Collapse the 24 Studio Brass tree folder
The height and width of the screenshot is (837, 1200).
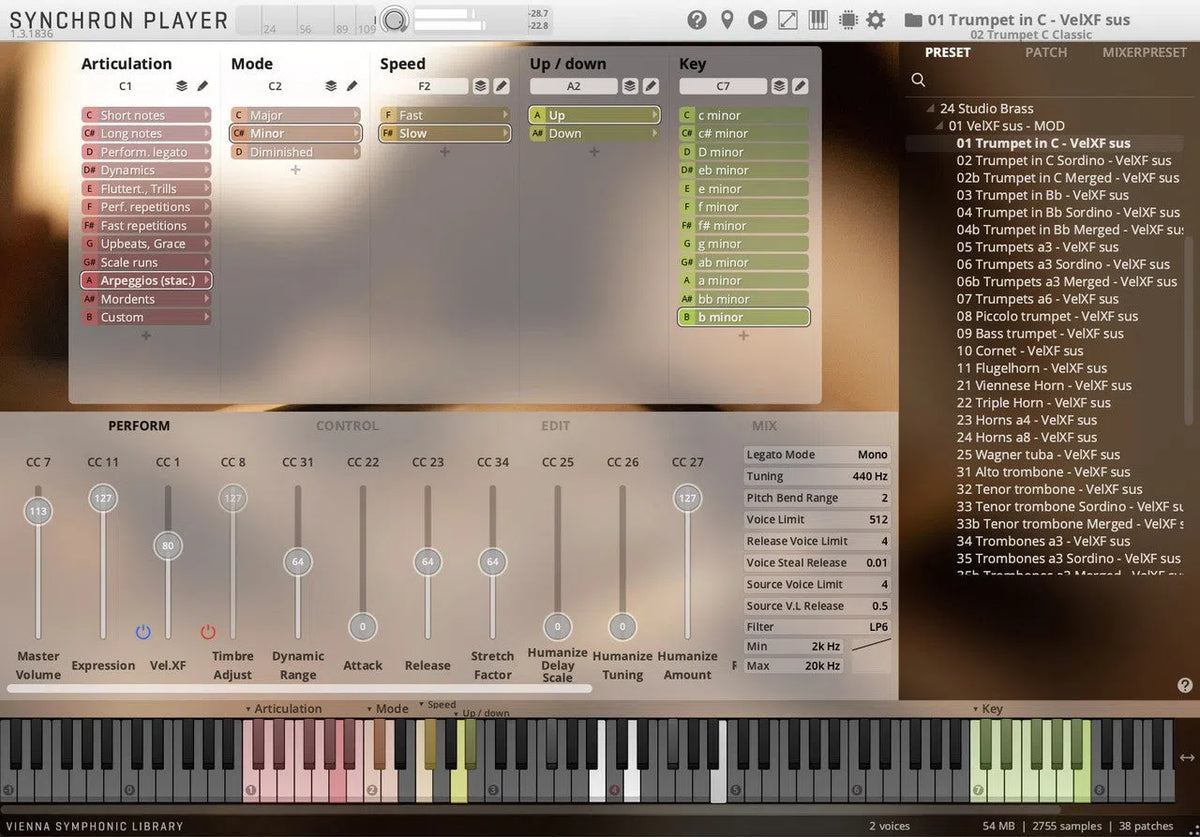click(x=931, y=109)
